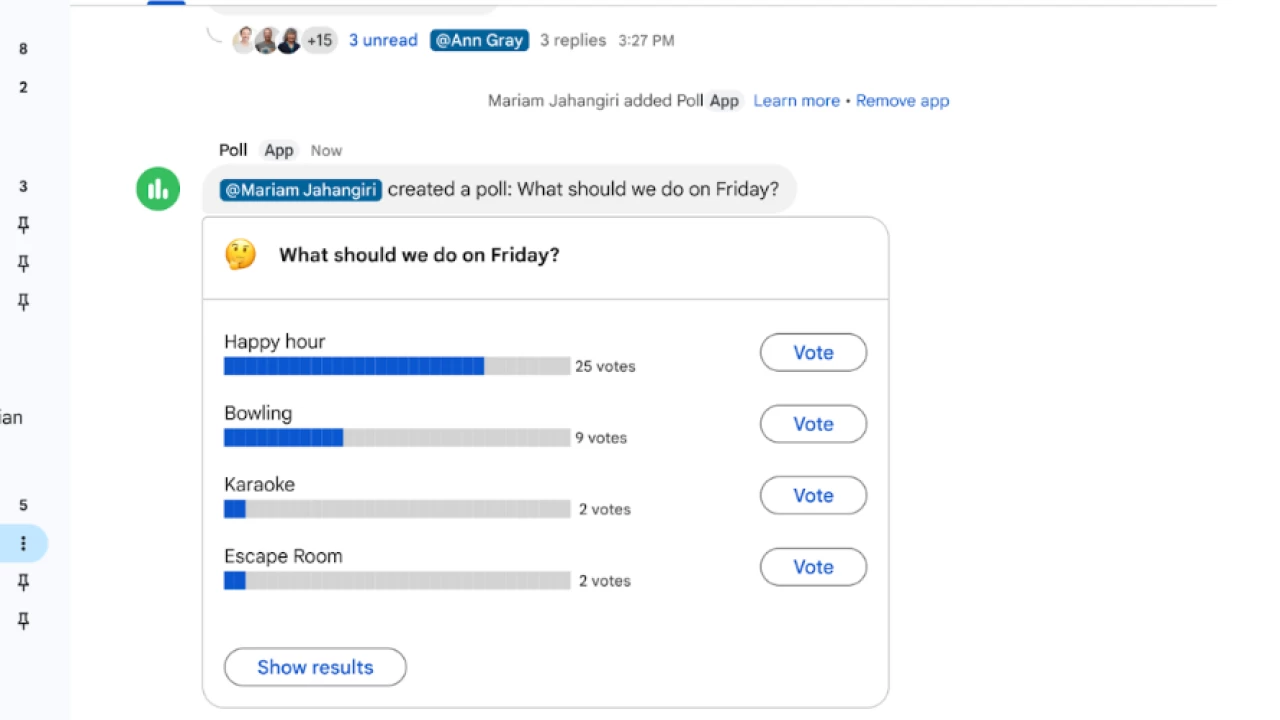
Task: Show the poll results
Action: [x=315, y=667]
